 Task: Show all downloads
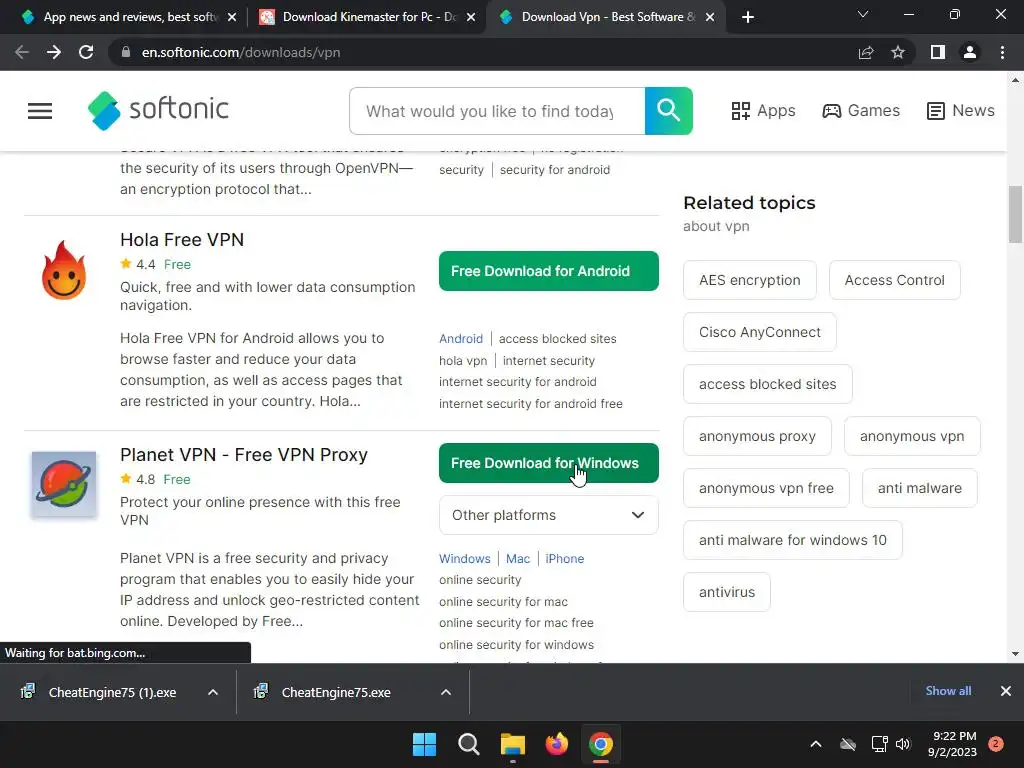point(948,691)
